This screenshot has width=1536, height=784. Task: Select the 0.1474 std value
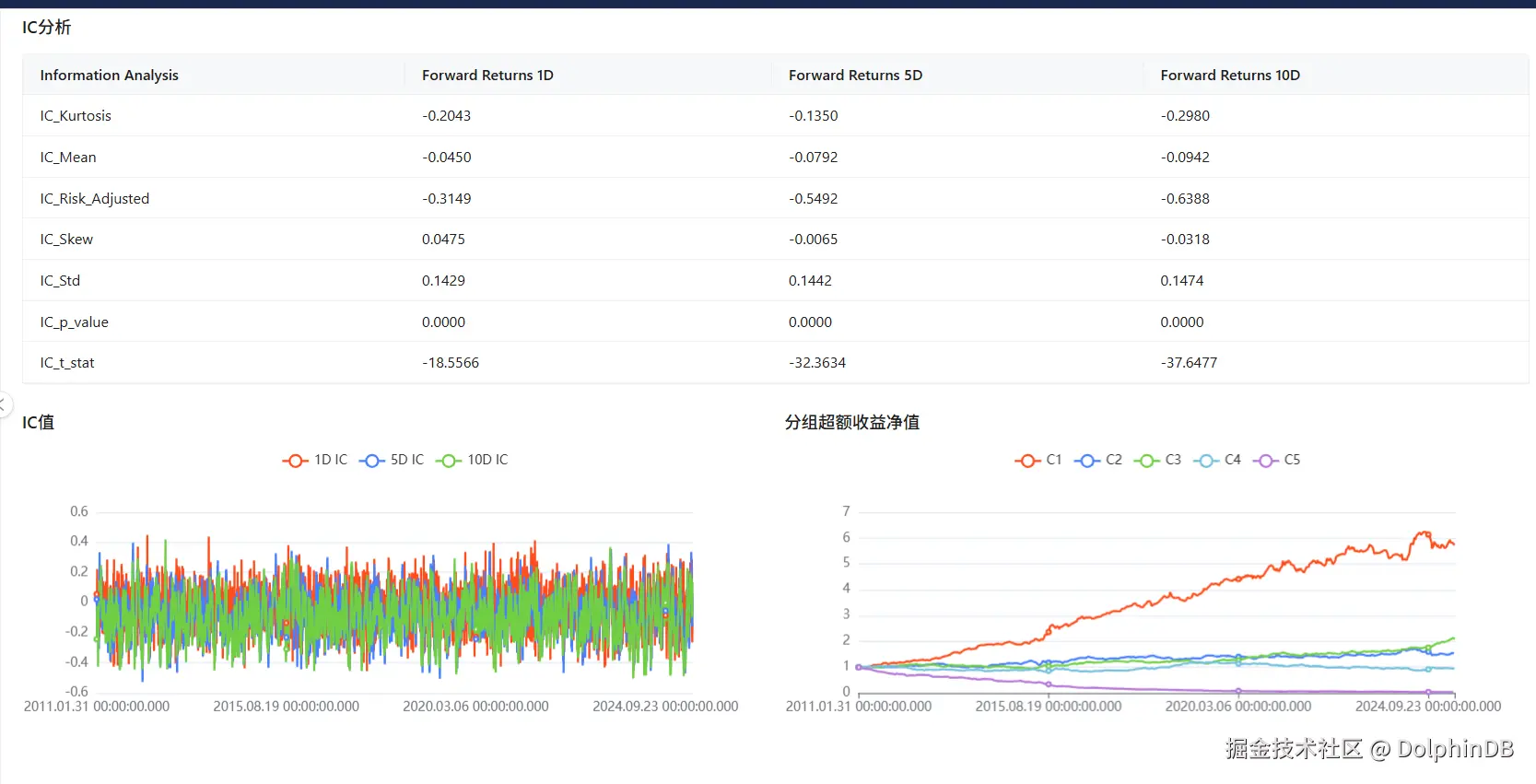click(x=1182, y=281)
